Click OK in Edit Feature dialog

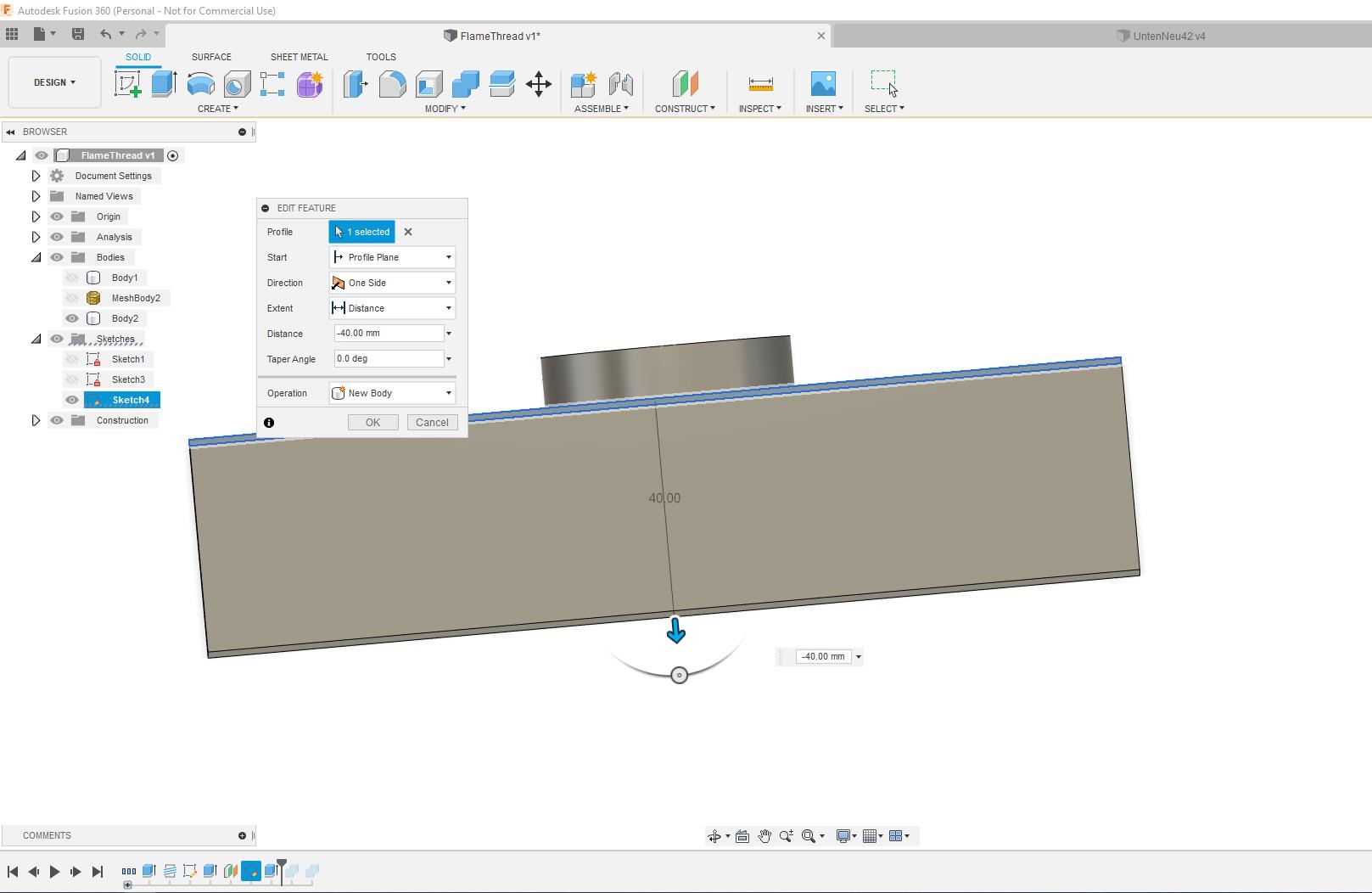tap(372, 423)
